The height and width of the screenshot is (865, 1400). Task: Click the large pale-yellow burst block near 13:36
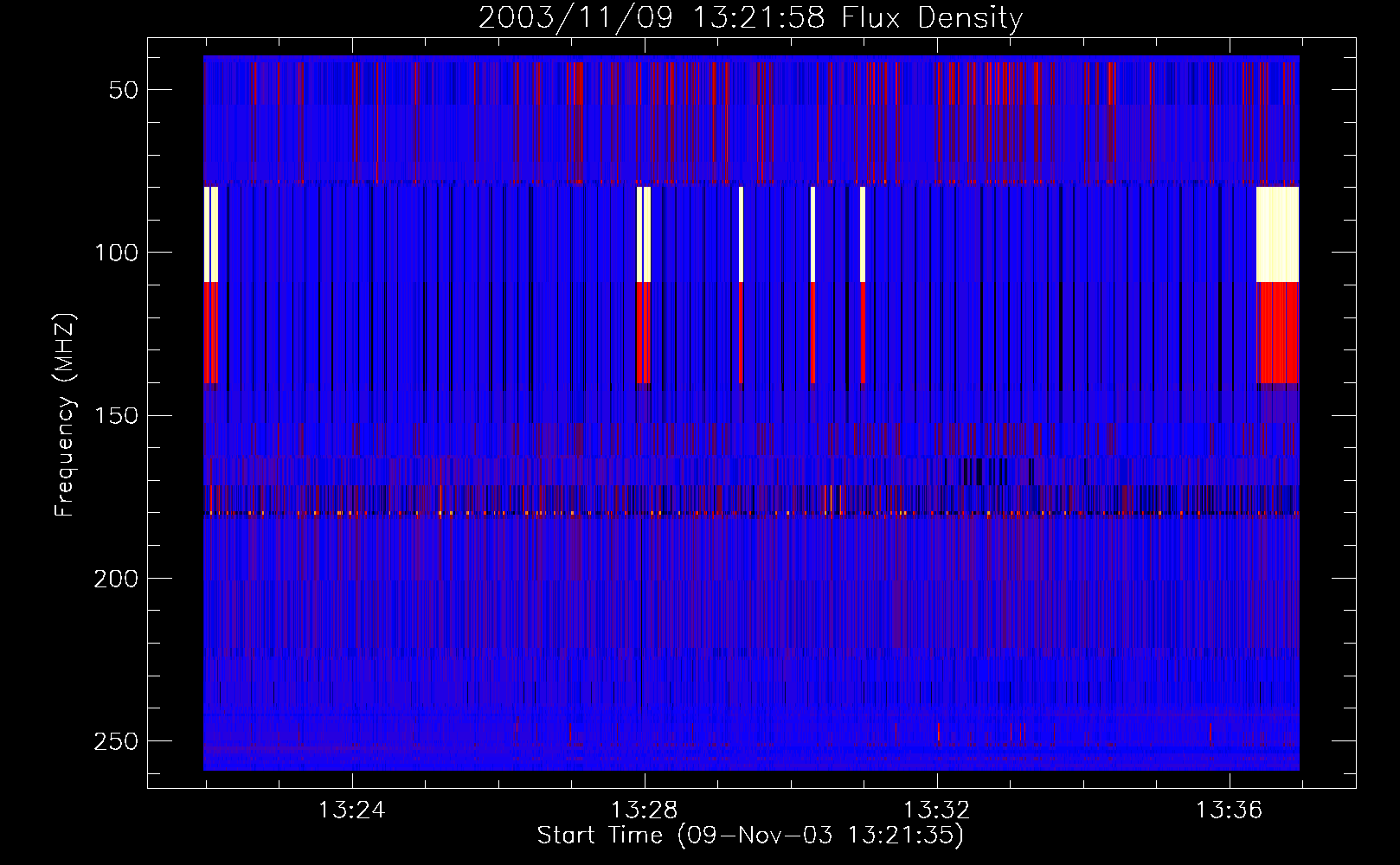pyautogui.click(x=1277, y=234)
